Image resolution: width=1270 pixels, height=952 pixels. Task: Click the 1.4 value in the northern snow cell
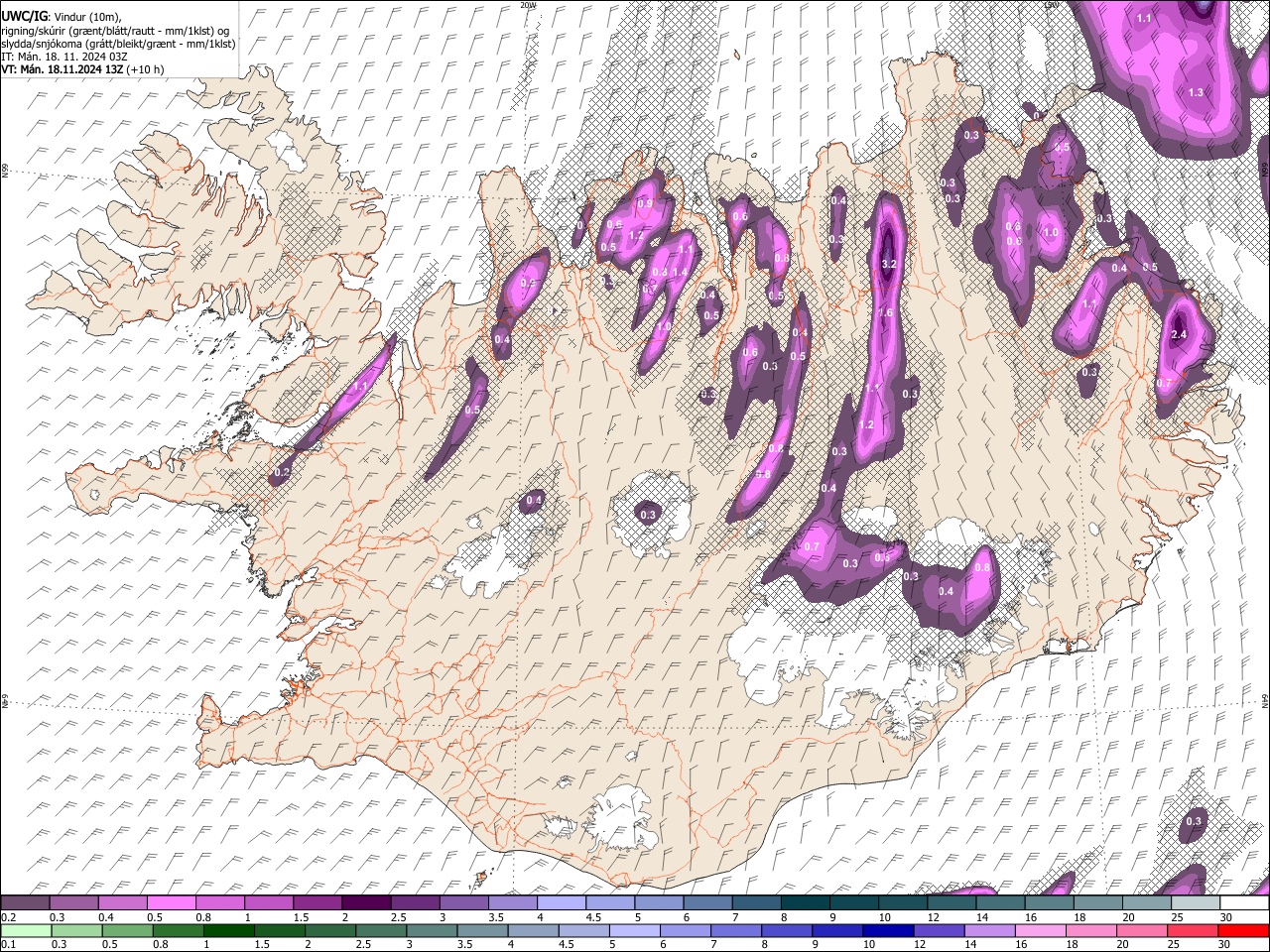[681, 272]
